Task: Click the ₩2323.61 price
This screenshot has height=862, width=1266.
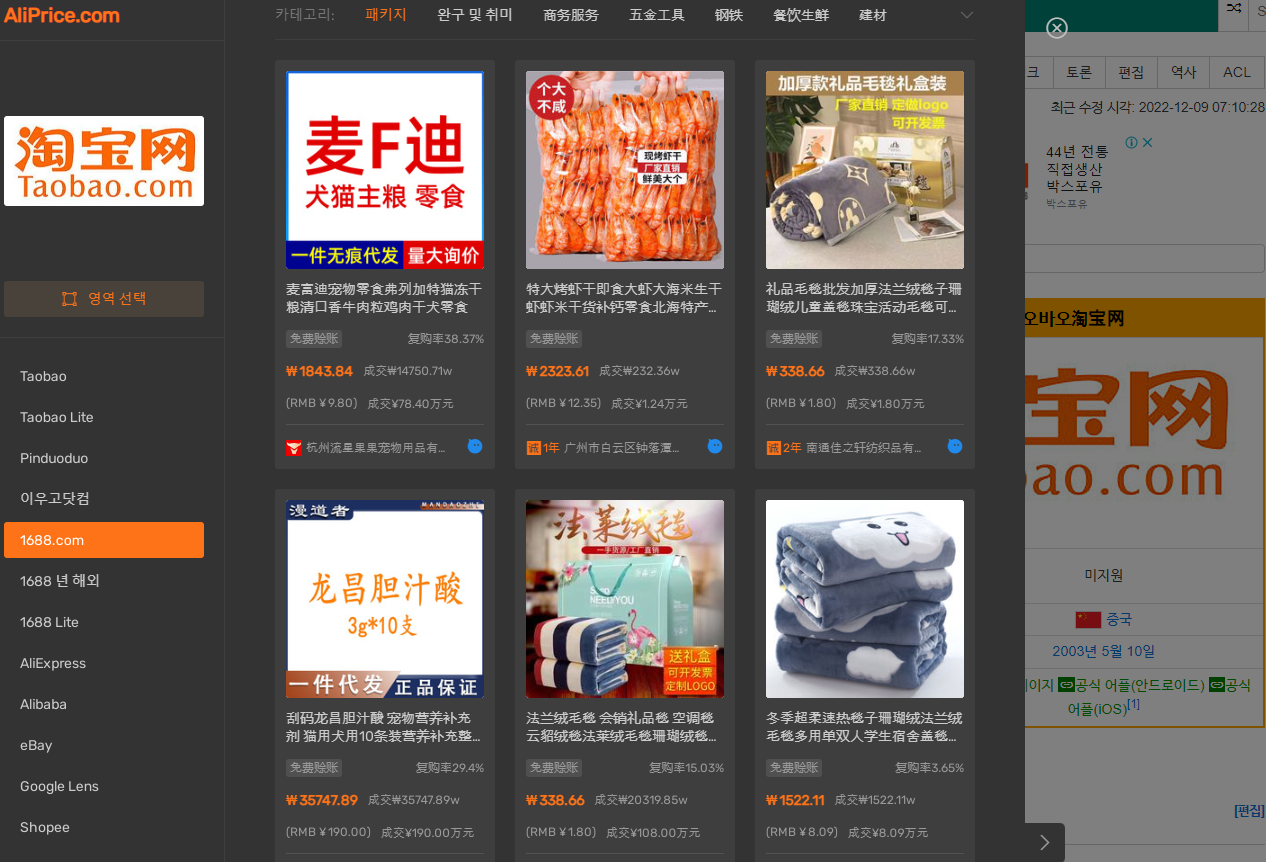Action: point(558,371)
